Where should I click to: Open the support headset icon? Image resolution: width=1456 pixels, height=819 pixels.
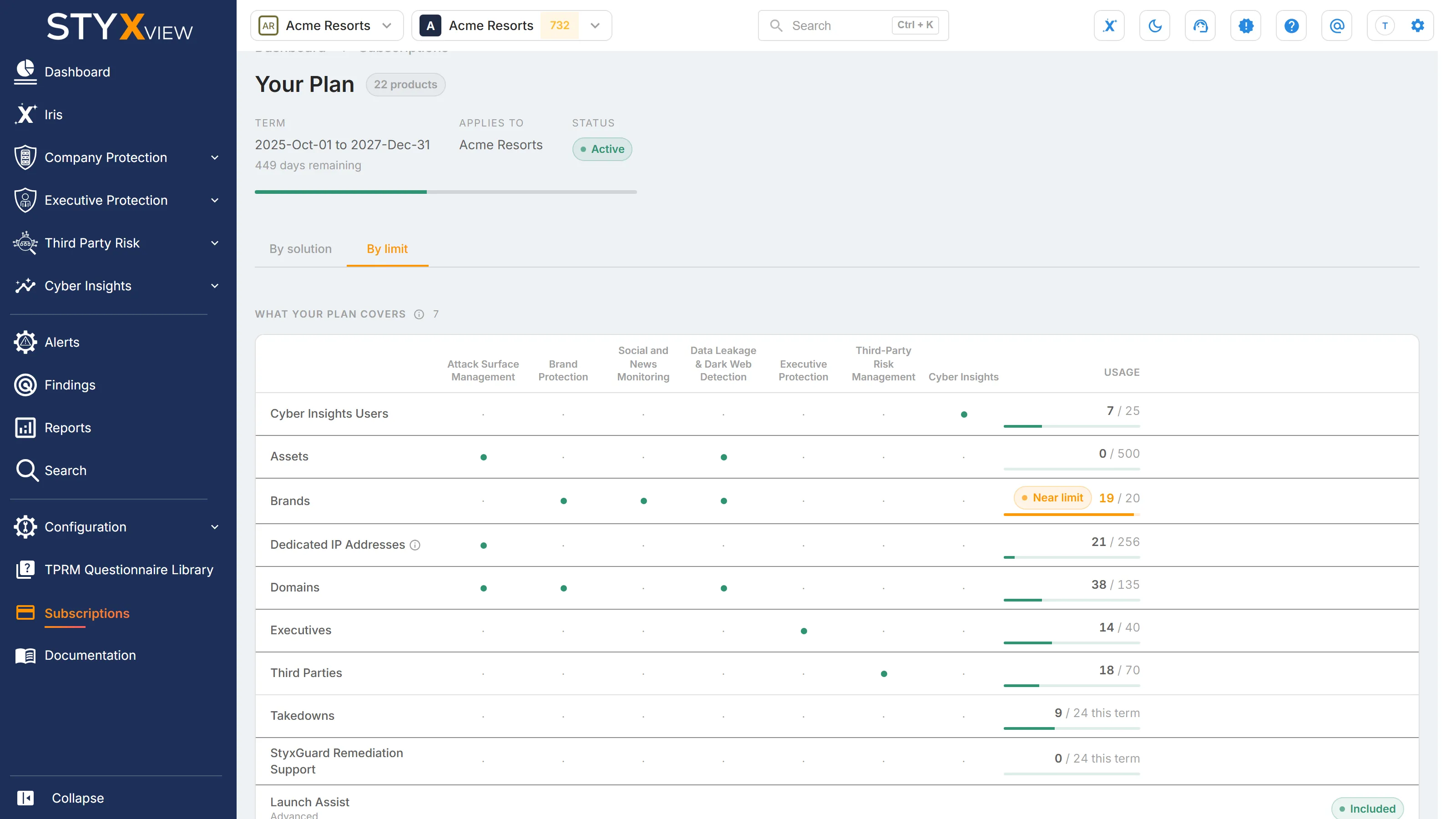pyautogui.click(x=1200, y=25)
